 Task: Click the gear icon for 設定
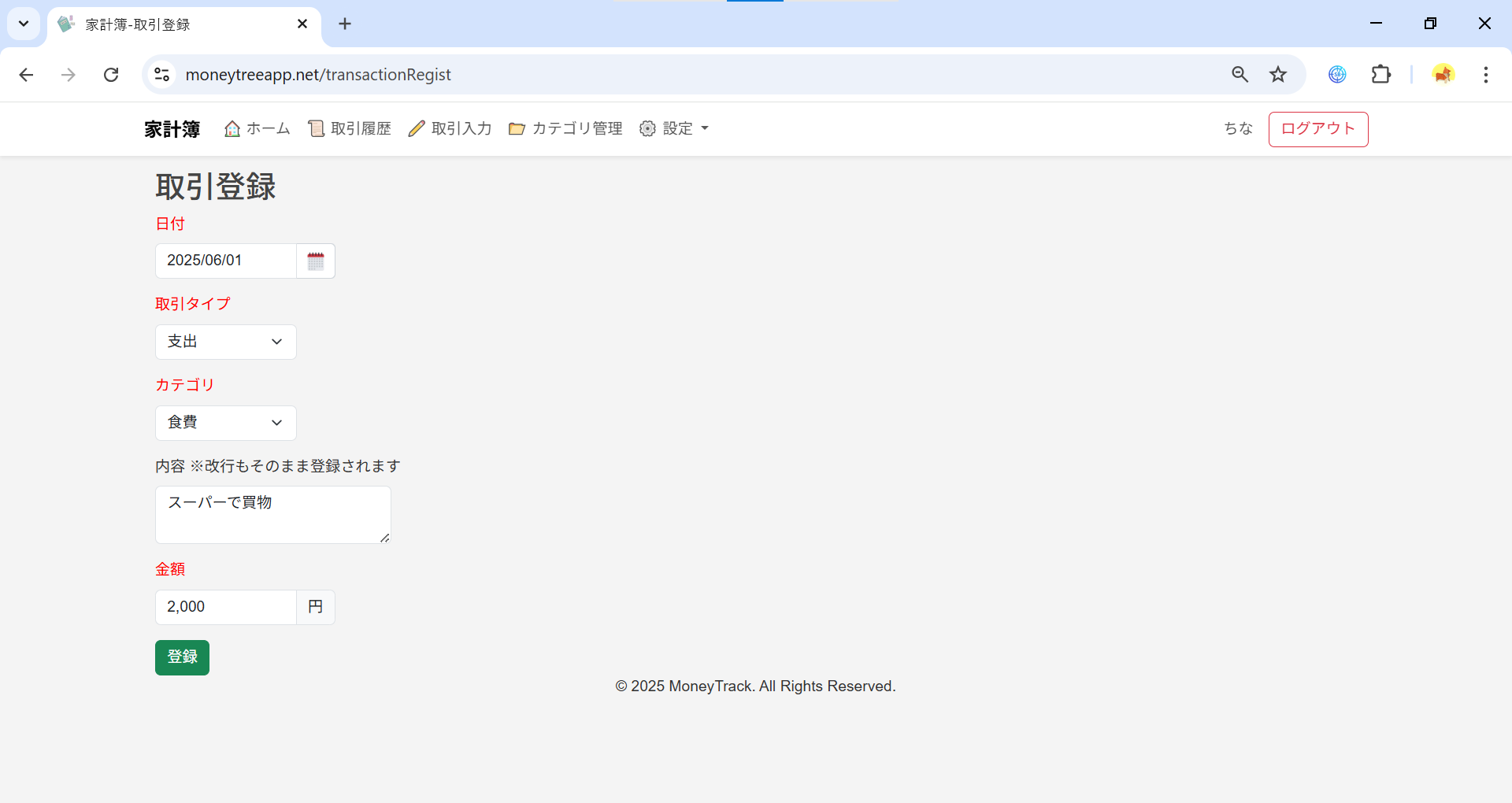pyautogui.click(x=647, y=129)
